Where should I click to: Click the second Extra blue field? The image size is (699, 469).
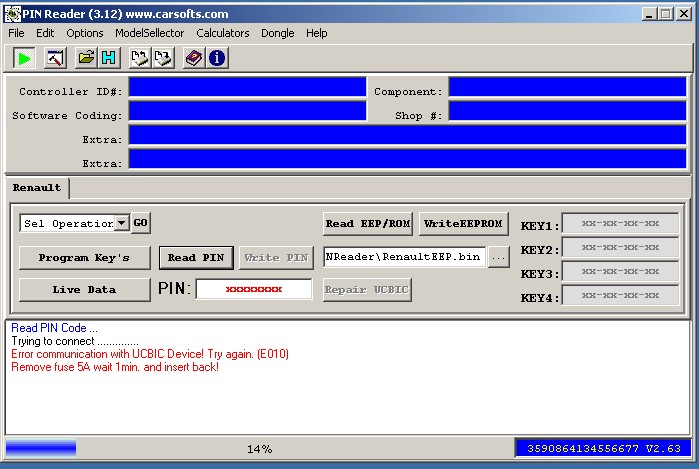pos(407,159)
